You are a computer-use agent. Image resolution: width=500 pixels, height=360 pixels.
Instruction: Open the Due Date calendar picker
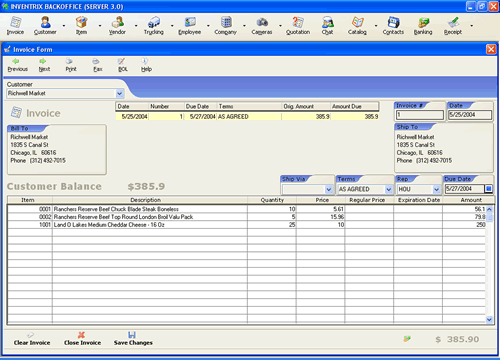pyautogui.click(x=488, y=189)
